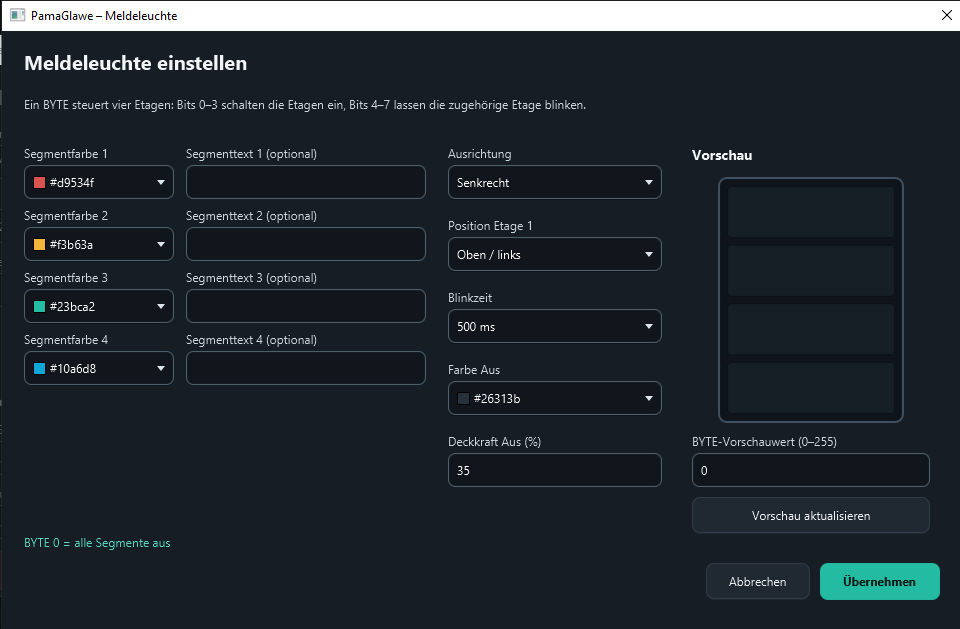This screenshot has width=960, height=629.
Task: Confirm with the Übernehmen button
Action: [x=880, y=582]
